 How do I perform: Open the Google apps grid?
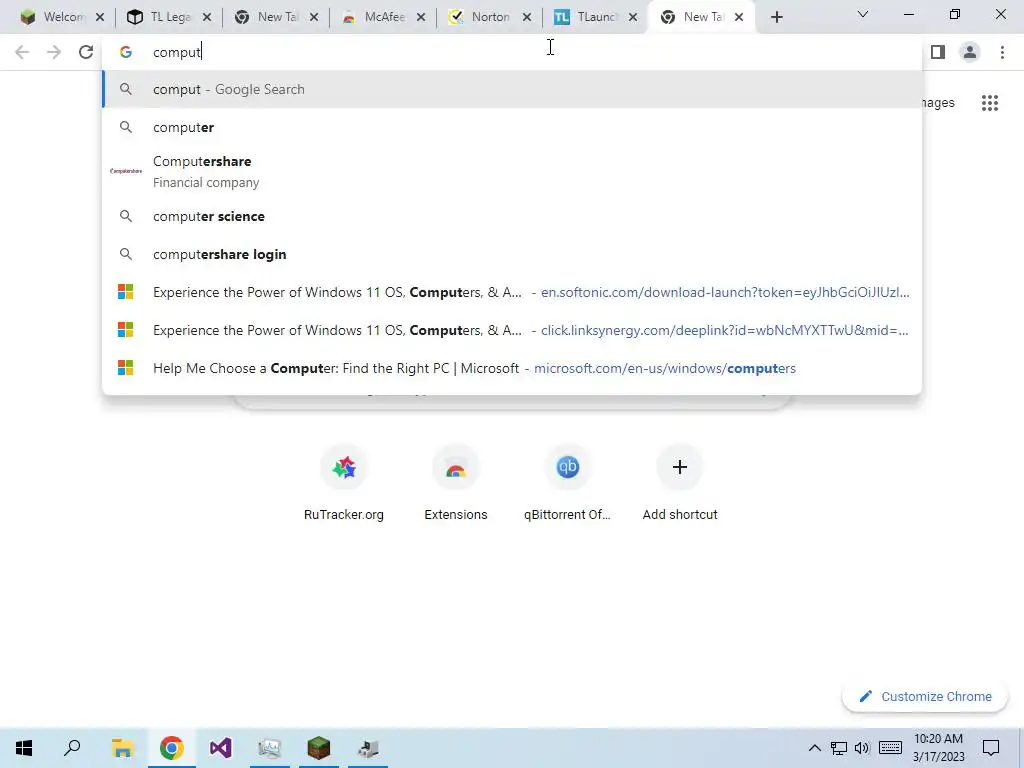990,103
